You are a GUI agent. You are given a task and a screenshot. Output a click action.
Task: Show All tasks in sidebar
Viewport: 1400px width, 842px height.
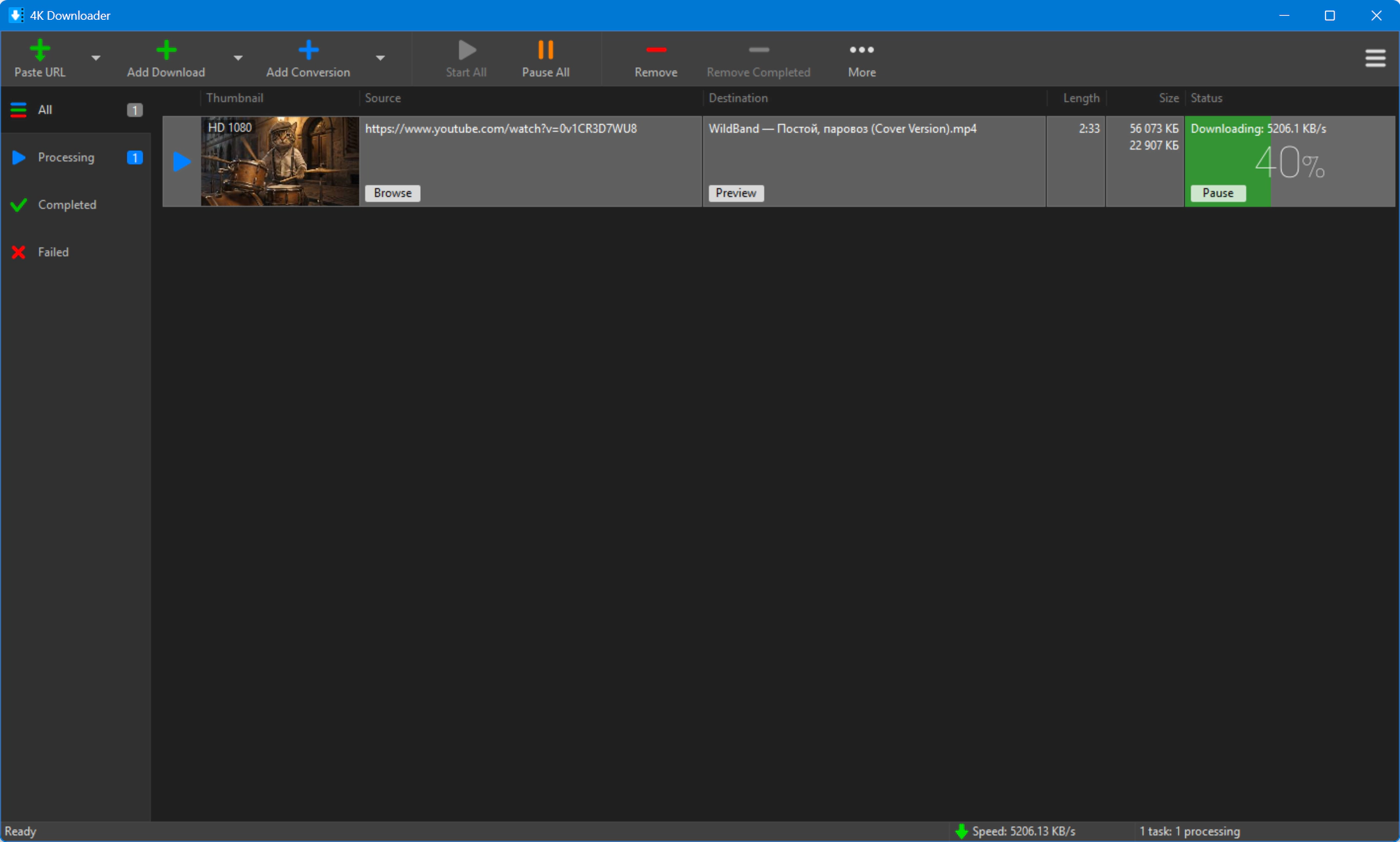click(76, 110)
